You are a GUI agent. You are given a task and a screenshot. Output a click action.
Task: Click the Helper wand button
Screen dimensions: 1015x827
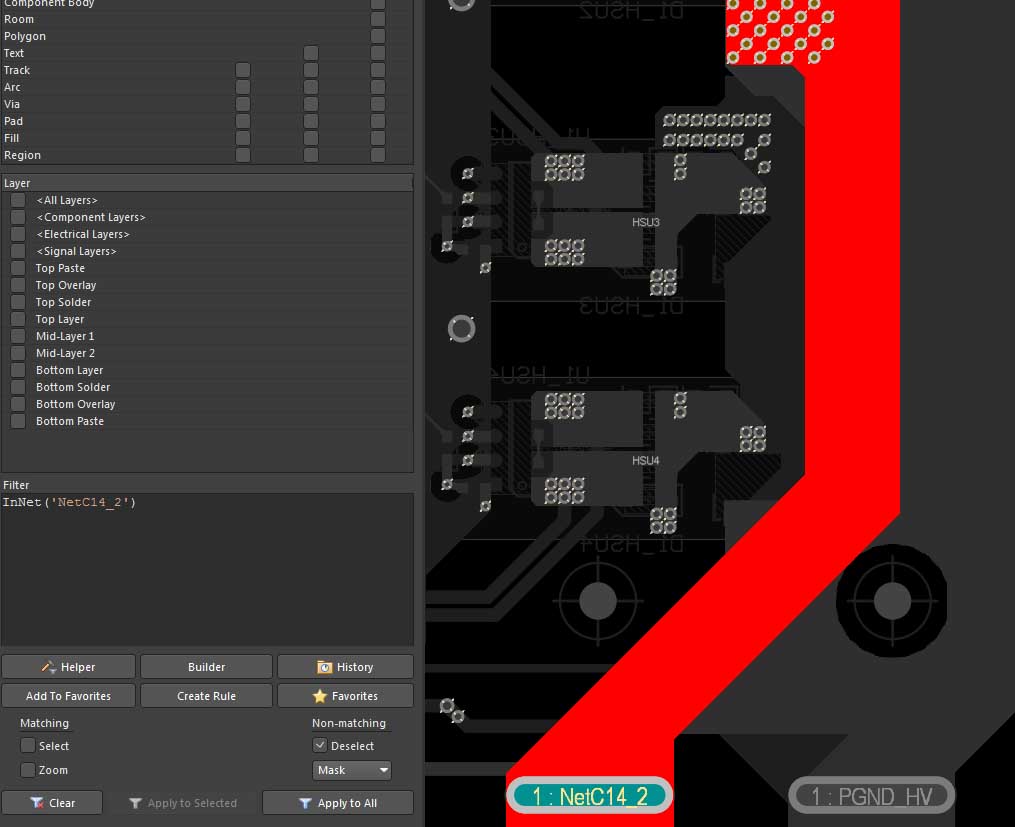click(x=68, y=667)
